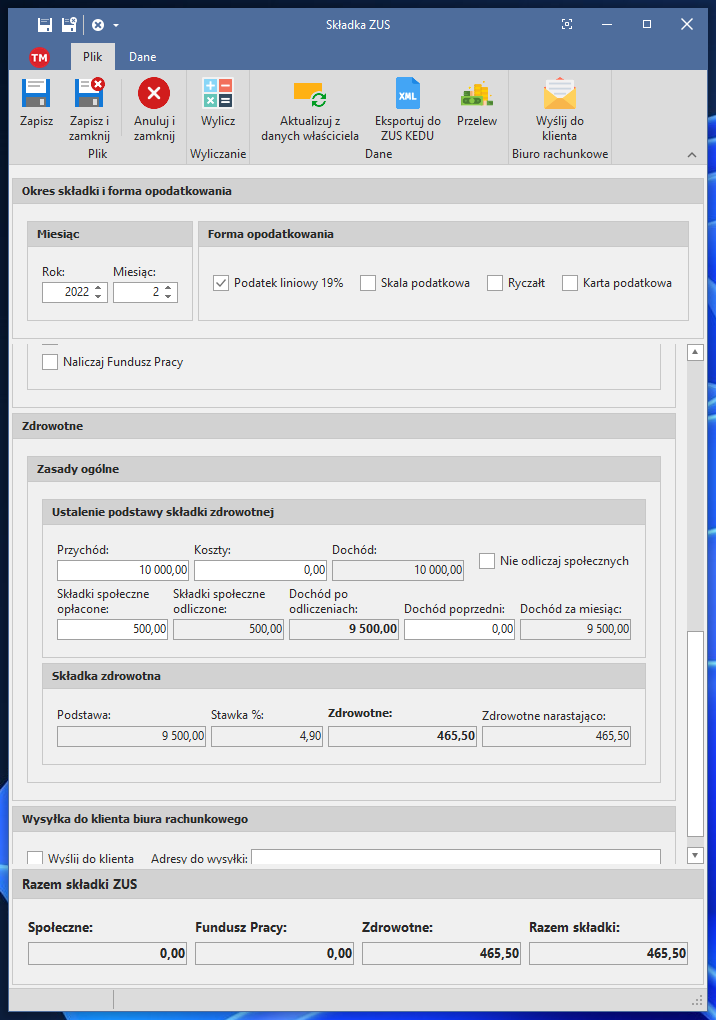
Task: Uncheck Podatek liniowy 19% checkbox
Action: (222, 283)
